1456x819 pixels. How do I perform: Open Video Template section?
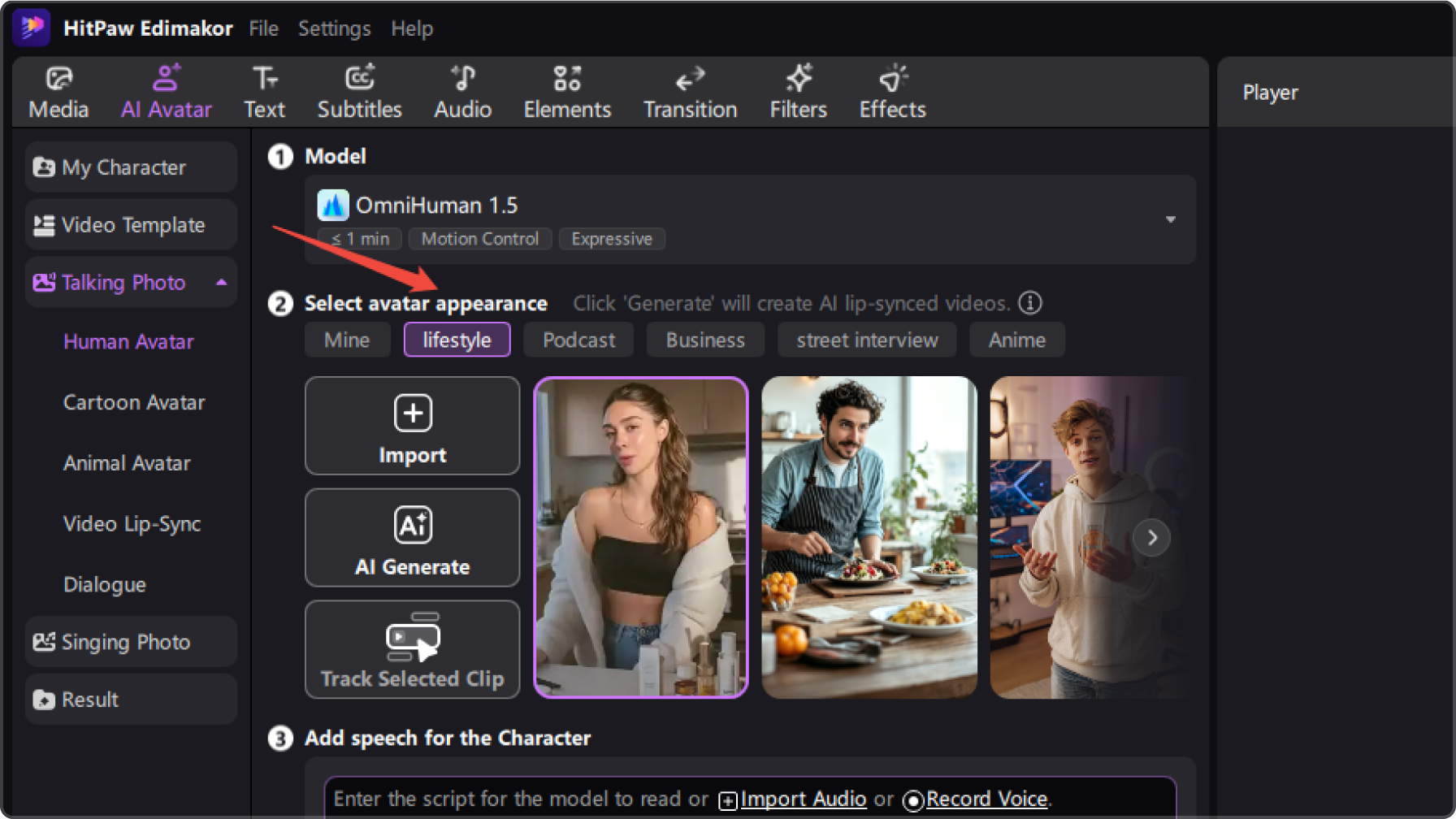coord(131,225)
